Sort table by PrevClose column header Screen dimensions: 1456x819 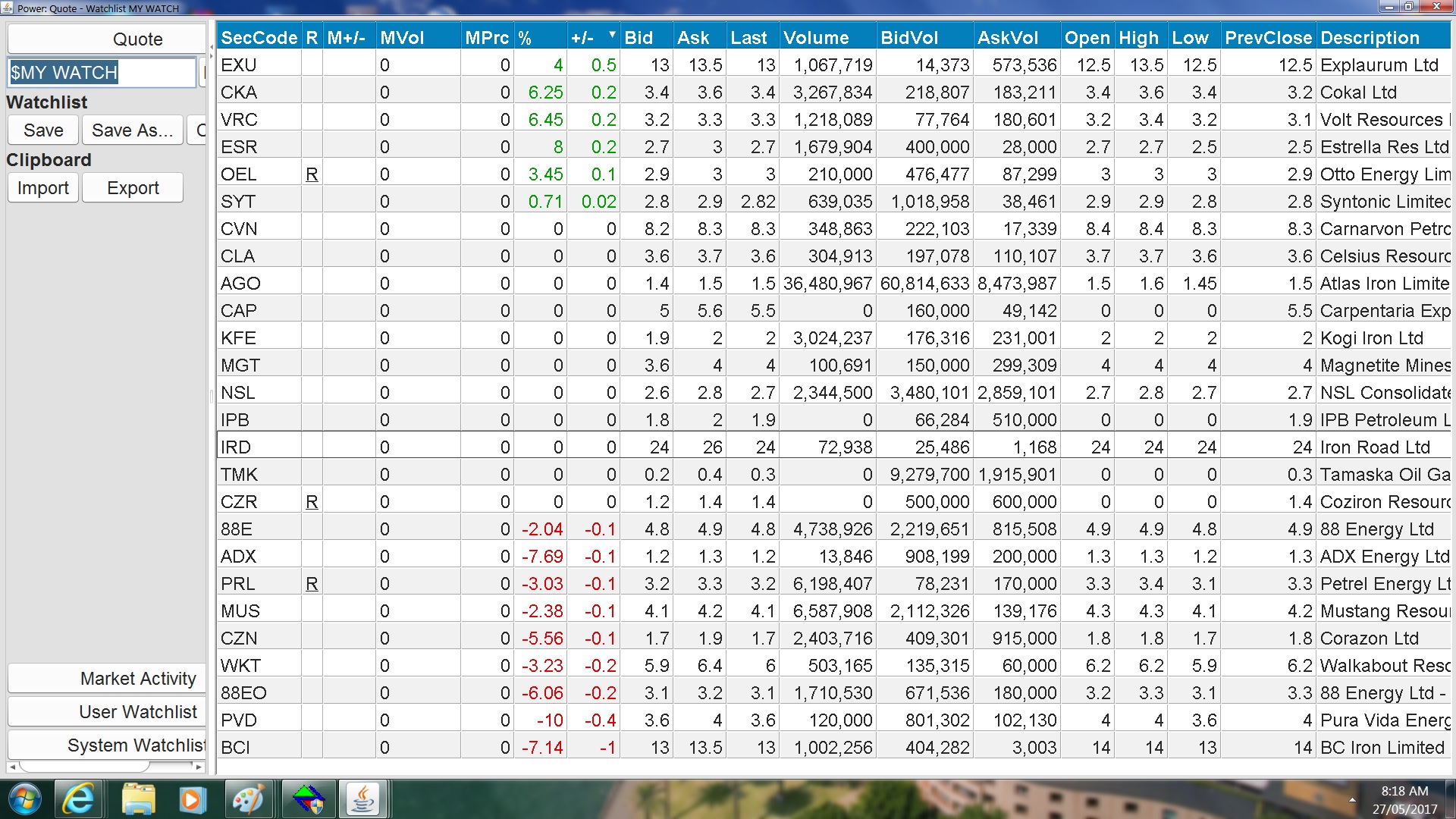pyautogui.click(x=1268, y=38)
